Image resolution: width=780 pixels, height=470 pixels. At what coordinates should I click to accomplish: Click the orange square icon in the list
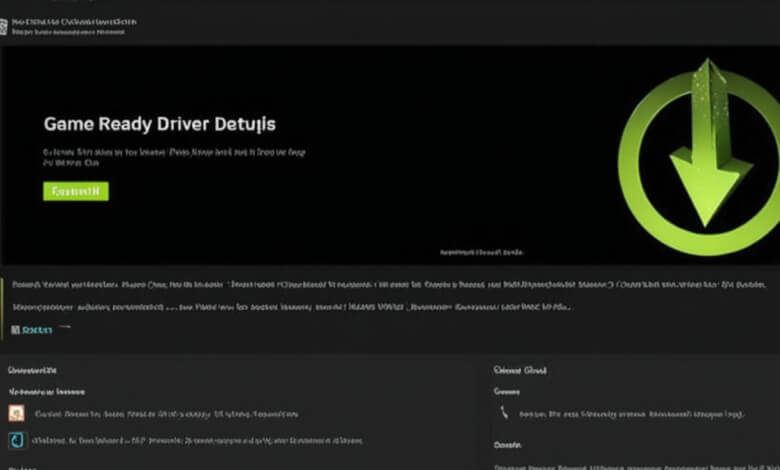click(x=16, y=413)
